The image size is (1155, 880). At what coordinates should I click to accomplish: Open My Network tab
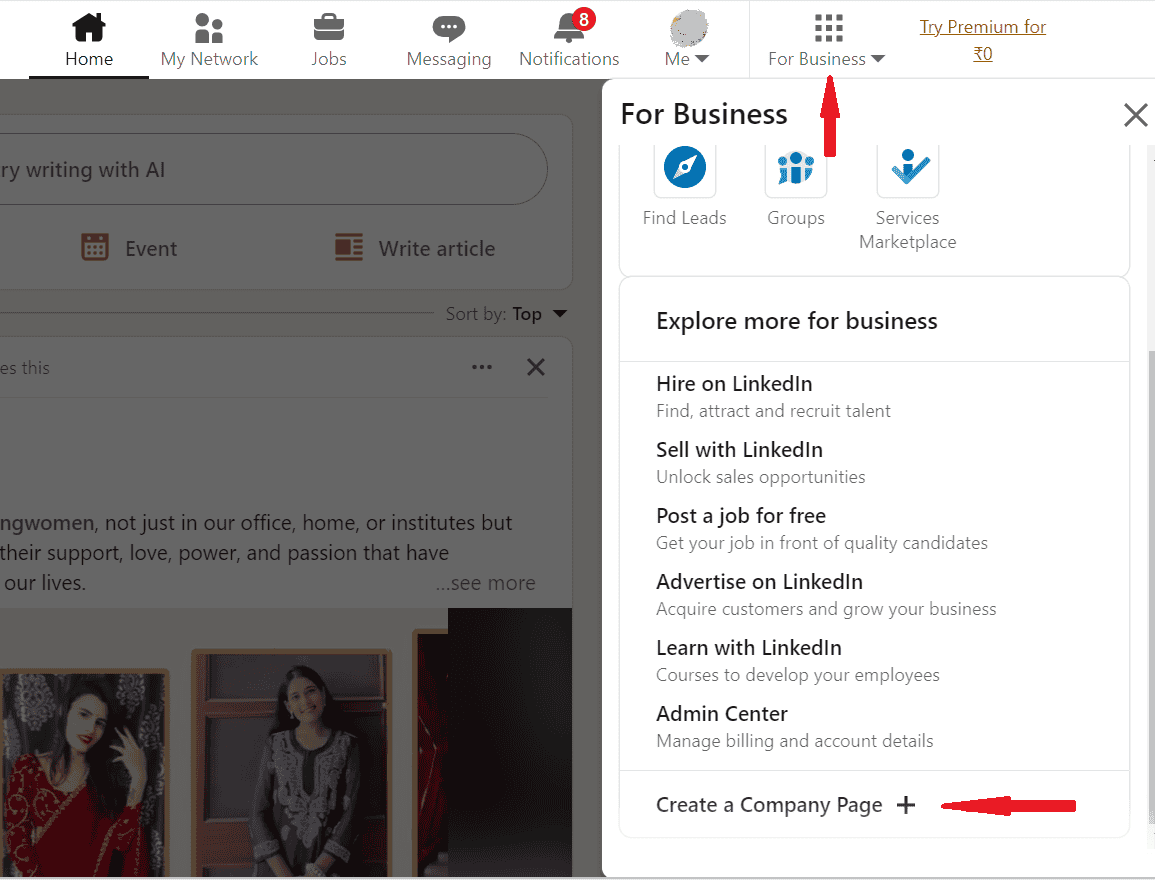click(209, 40)
